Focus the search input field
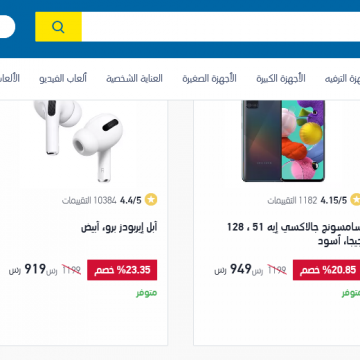Viewport: 360px width, 360px height. 221,27
